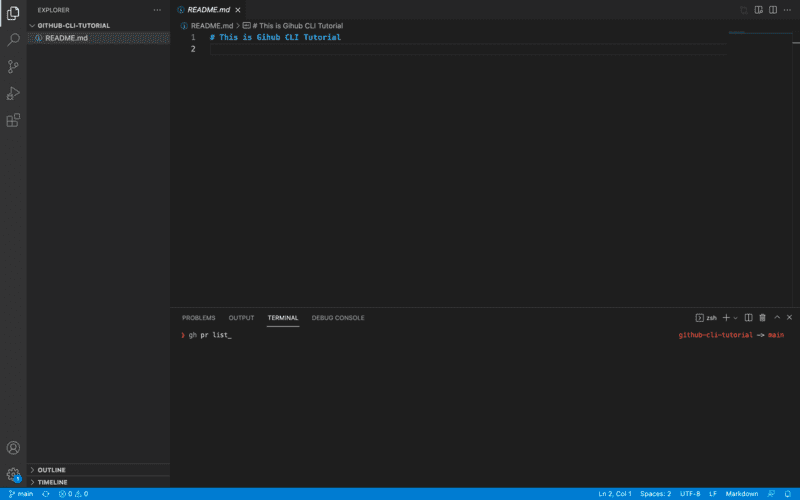Maximize the panel using the chevron up
This screenshot has height=500, width=800.
(776, 318)
